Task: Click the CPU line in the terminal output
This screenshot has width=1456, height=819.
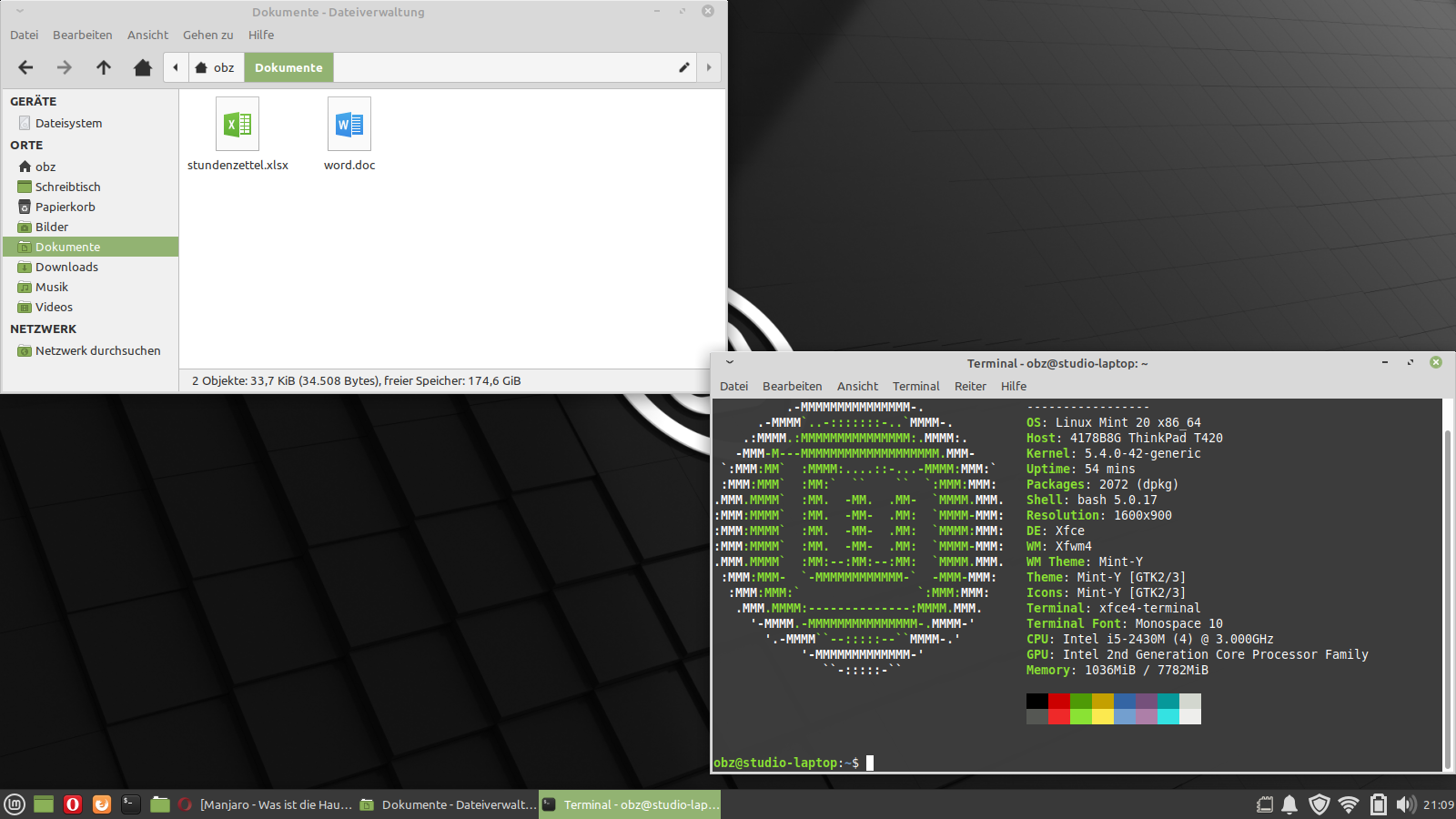Action: tap(1150, 639)
